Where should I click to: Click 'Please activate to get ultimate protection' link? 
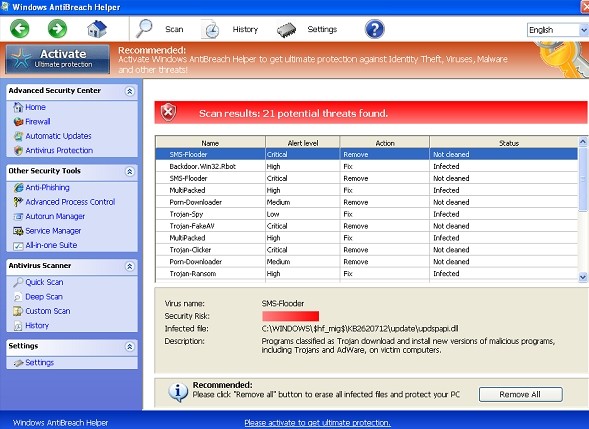click(317, 423)
